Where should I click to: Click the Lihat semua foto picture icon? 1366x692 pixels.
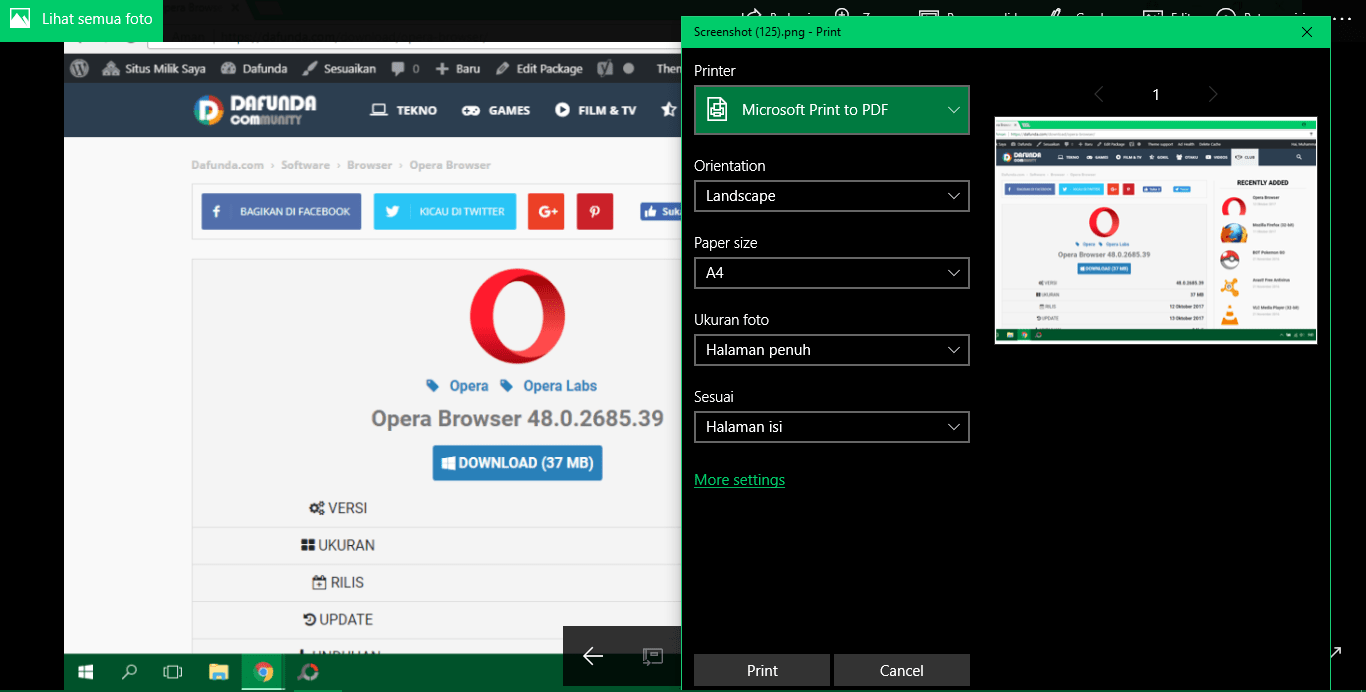pos(19,19)
